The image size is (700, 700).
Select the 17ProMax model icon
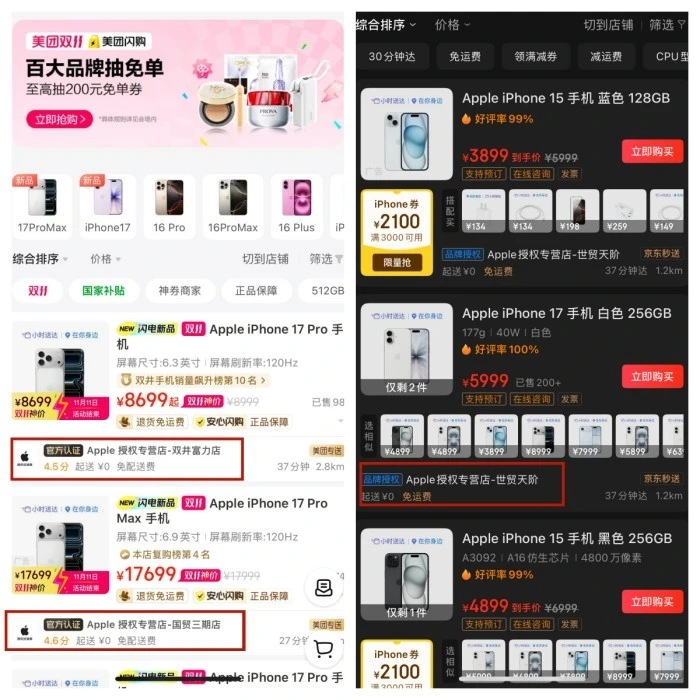[42, 206]
